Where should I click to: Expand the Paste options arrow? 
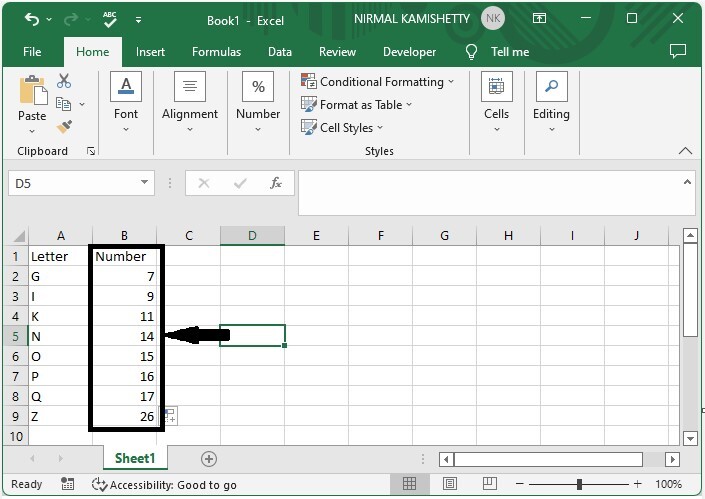tap(32, 131)
